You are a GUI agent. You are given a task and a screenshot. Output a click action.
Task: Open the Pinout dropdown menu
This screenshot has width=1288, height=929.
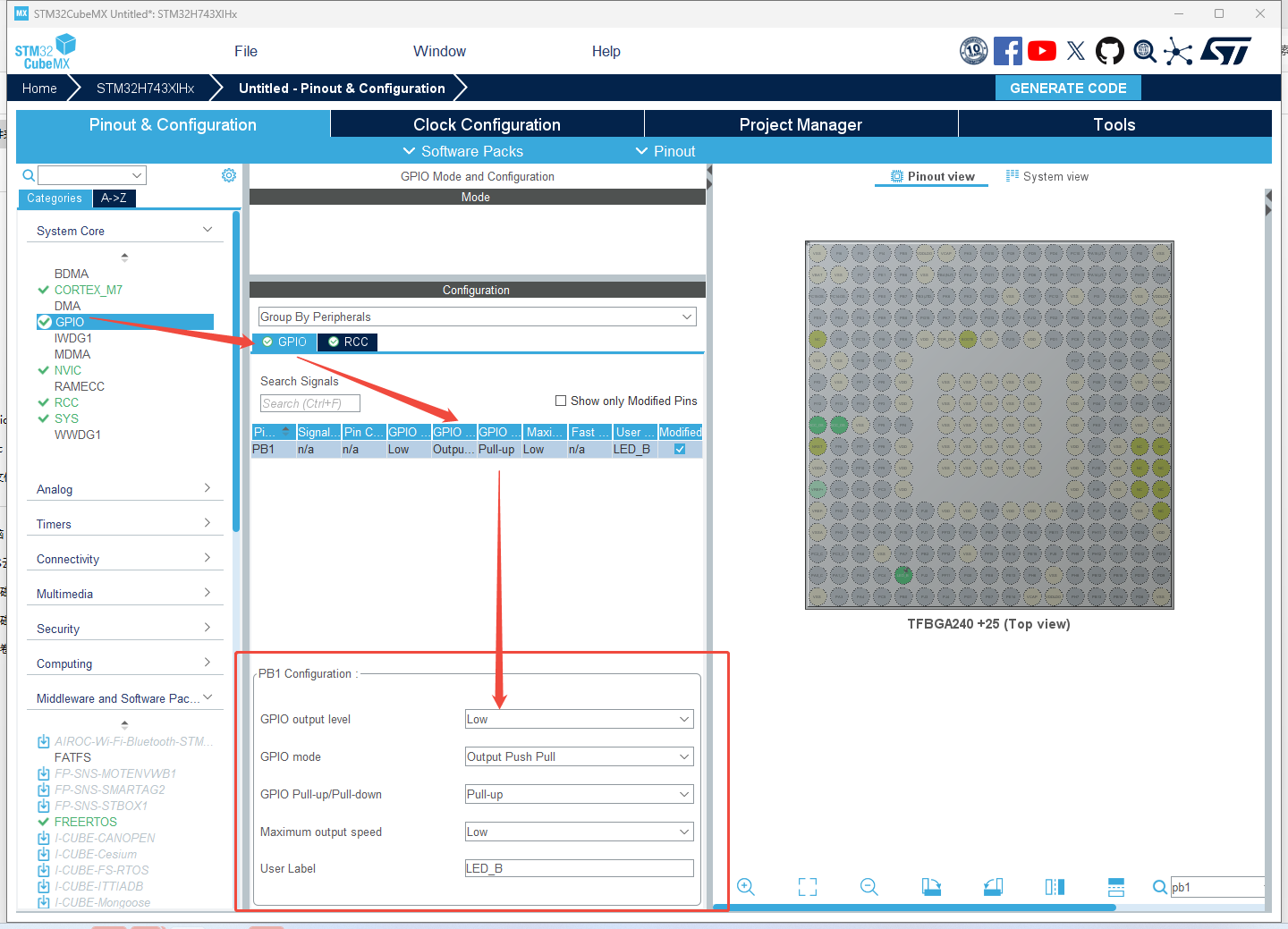pyautogui.click(x=665, y=151)
